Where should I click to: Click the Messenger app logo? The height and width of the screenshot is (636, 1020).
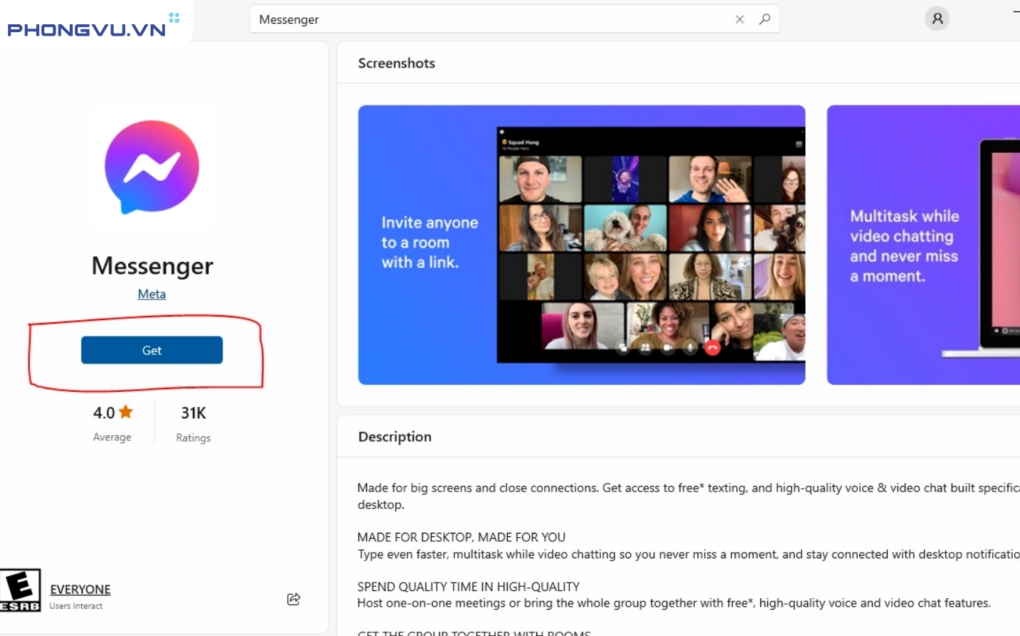[x=152, y=167]
